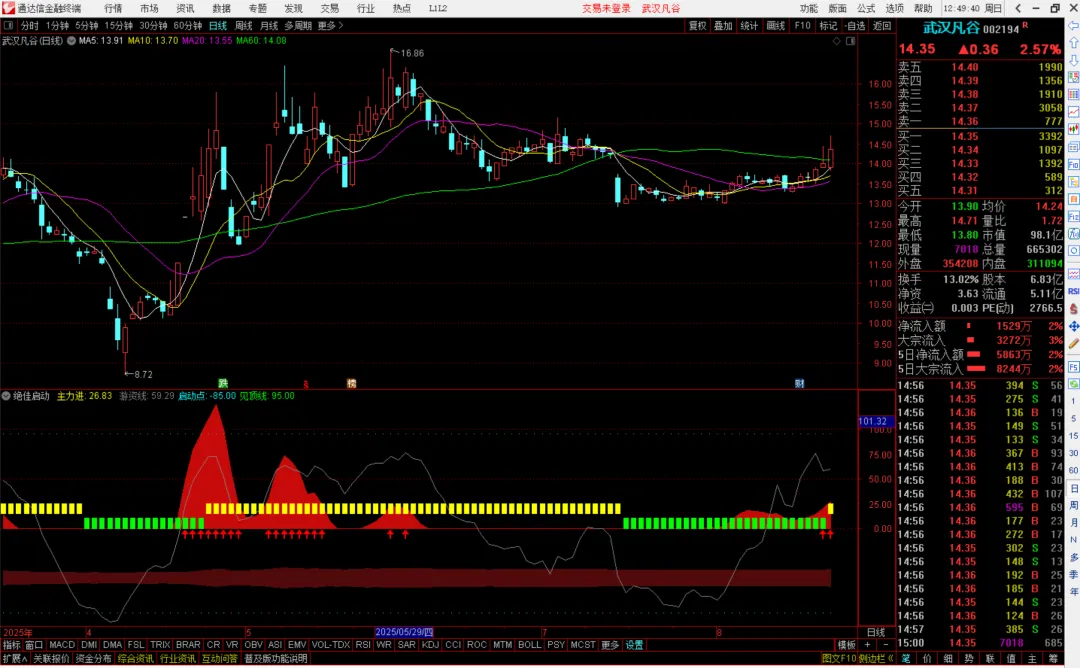Click 自选 to add to watchlist
The height and width of the screenshot is (668, 1080).
tap(854, 25)
